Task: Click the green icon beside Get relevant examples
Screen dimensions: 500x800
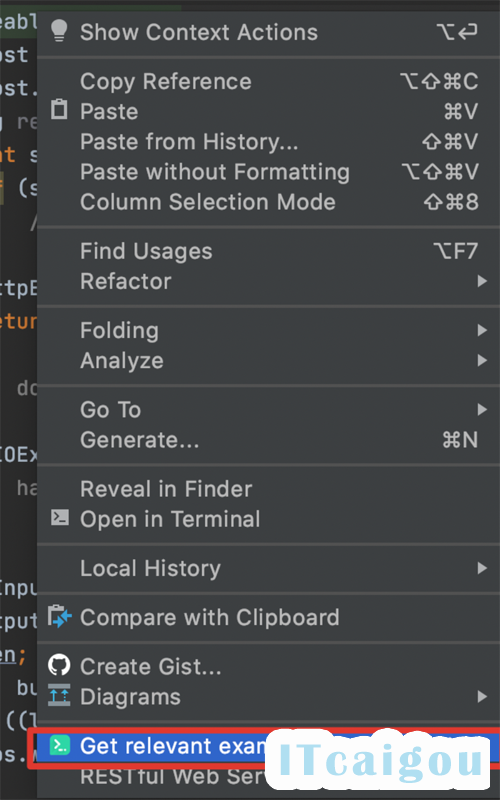Action: click(x=60, y=746)
